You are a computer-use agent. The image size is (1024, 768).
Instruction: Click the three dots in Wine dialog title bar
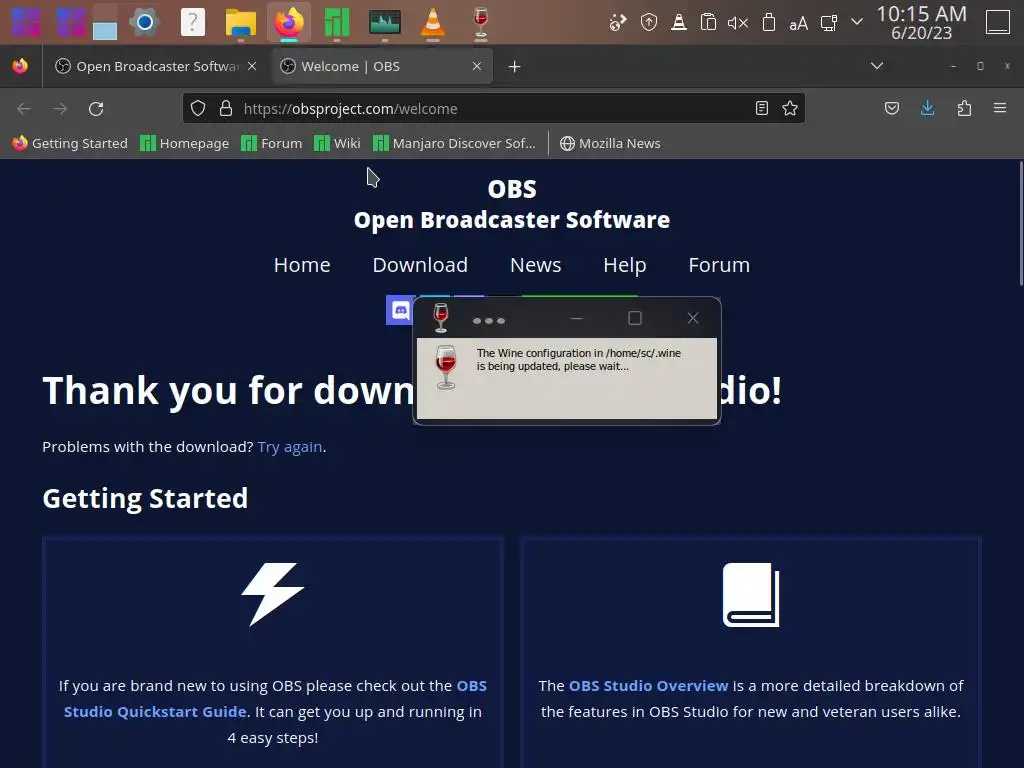click(x=488, y=321)
